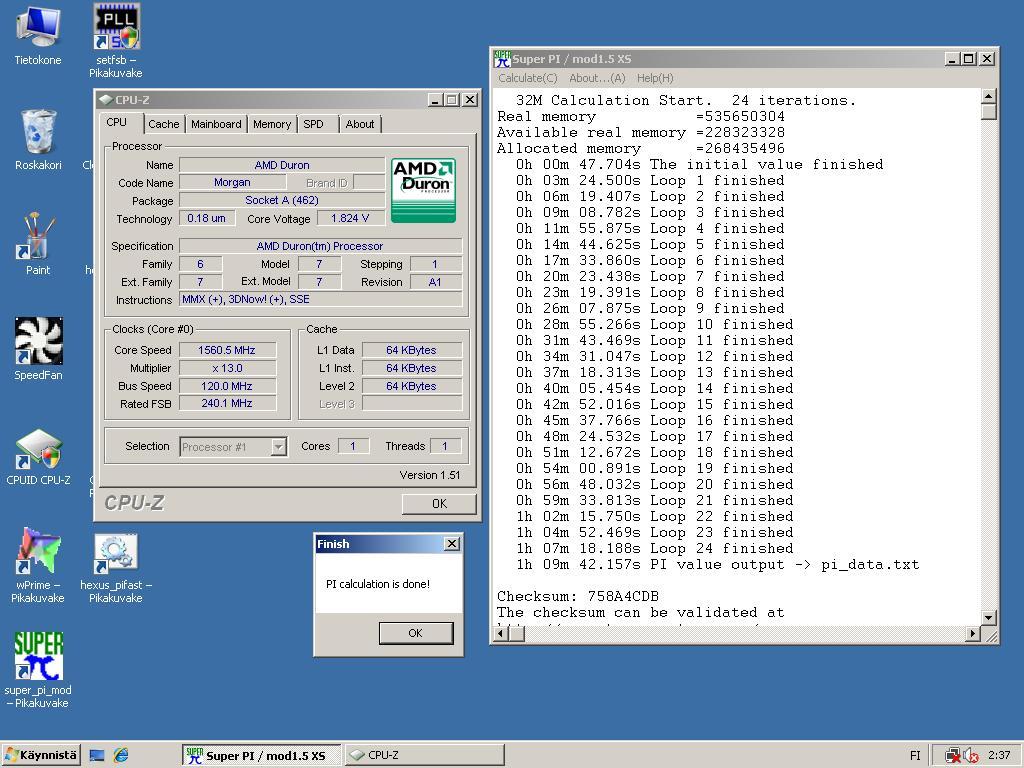
Task: Open the About...(A) menu in Super PI
Action: click(597, 78)
